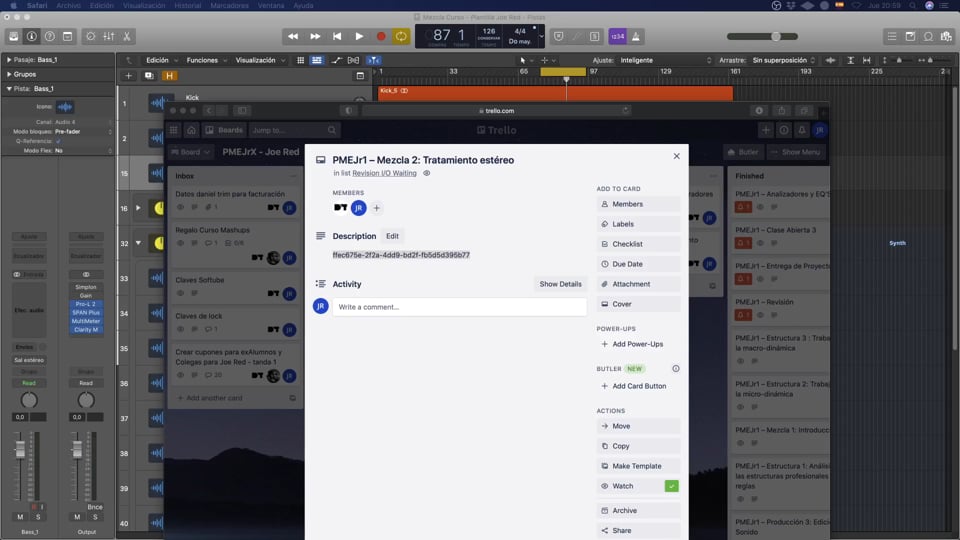Close the Trello card with the X

pos(677,156)
